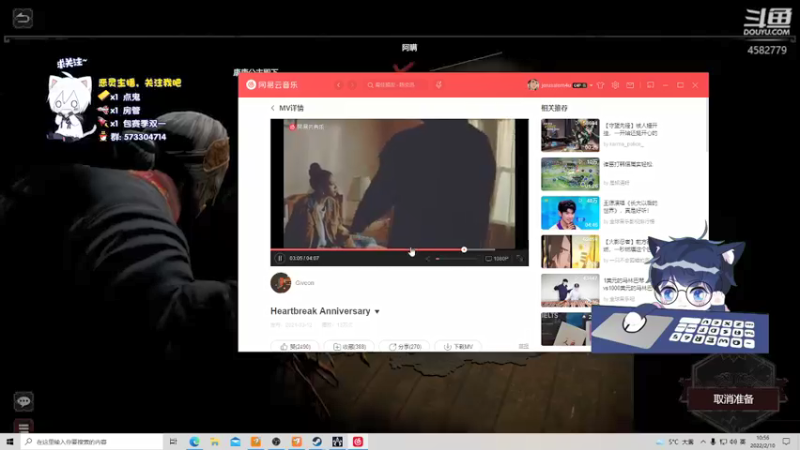Open the Giveon artist link
Viewport: 800px width, 450px height.
(305, 283)
